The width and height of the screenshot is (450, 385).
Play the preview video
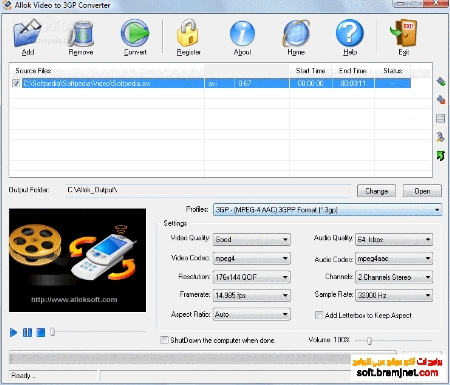(13, 332)
